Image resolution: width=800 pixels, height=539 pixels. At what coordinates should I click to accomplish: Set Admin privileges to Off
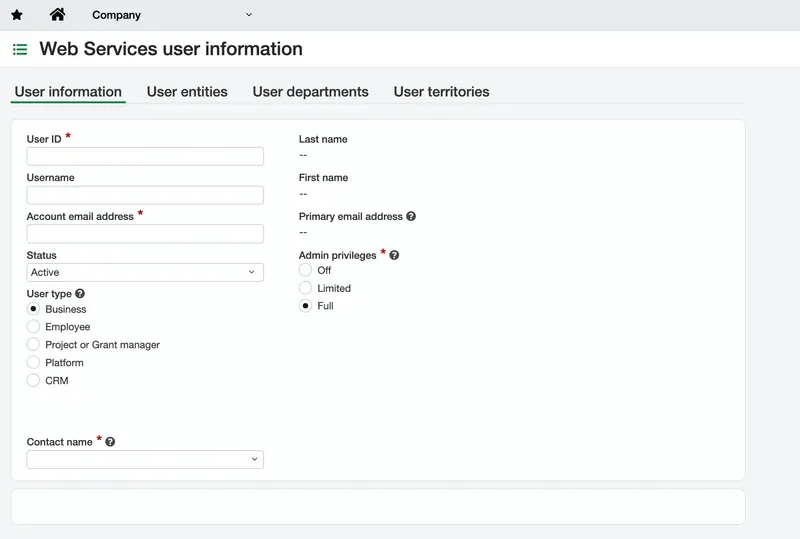click(x=305, y=270)
